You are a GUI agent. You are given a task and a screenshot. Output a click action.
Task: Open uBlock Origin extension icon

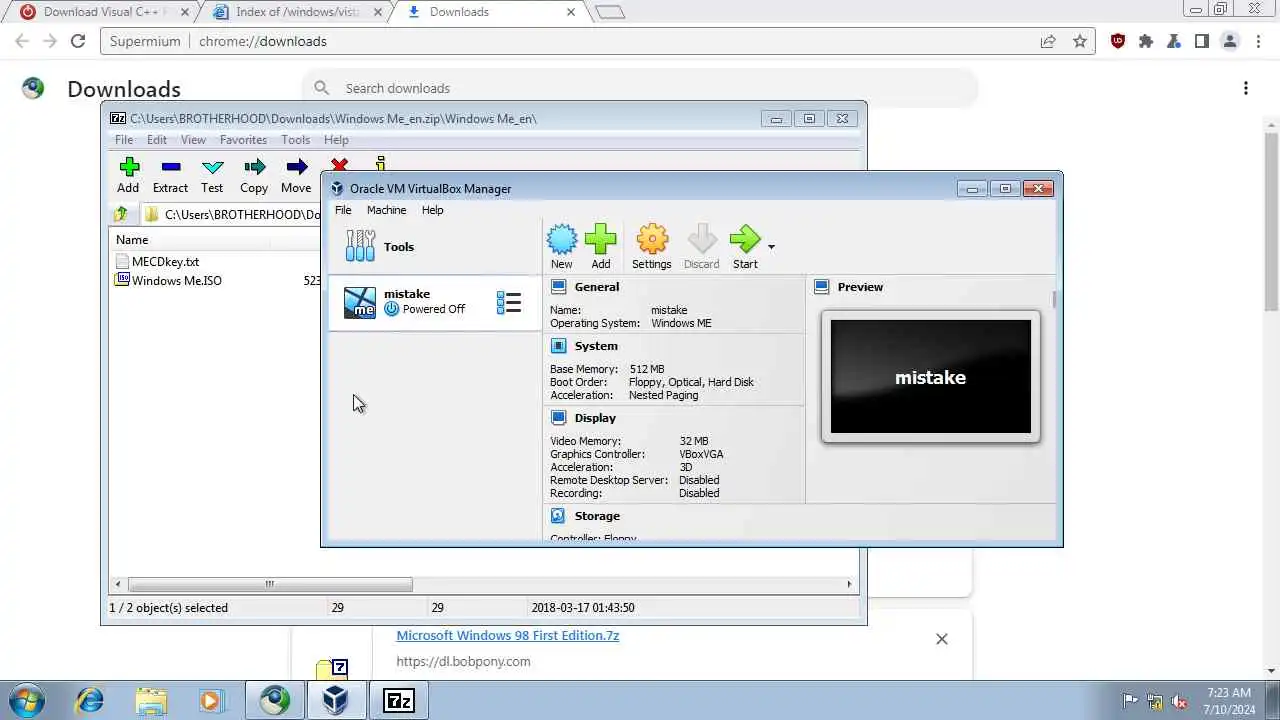pyautogui.click(x=1118, y=41)
